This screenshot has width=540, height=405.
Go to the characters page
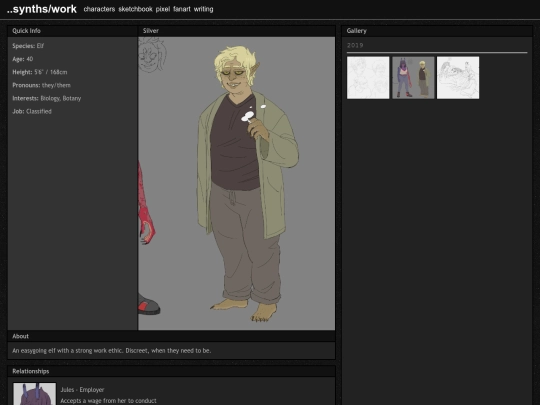(x=99, y=9)
